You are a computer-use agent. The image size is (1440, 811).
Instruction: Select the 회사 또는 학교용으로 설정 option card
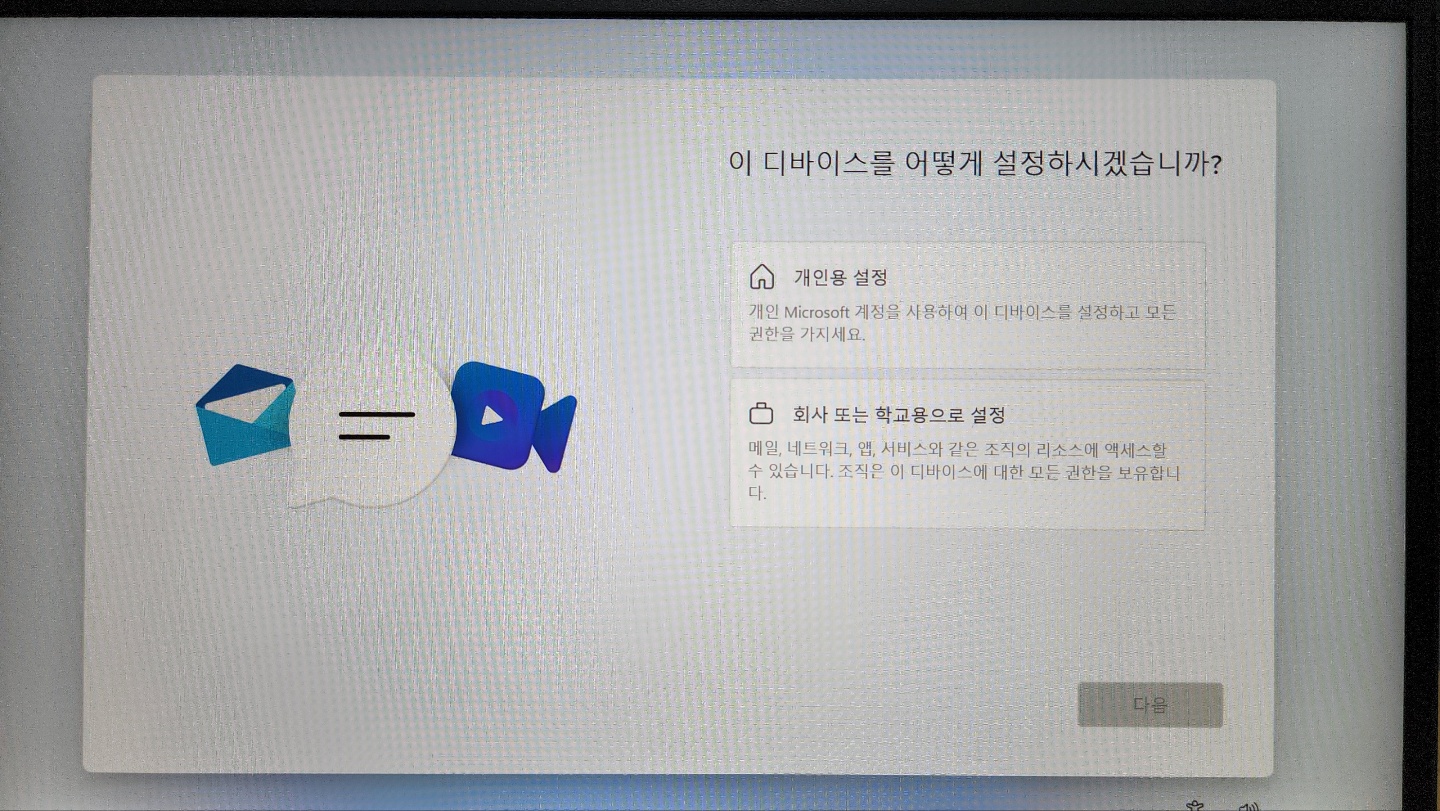[x=968, y=455]
